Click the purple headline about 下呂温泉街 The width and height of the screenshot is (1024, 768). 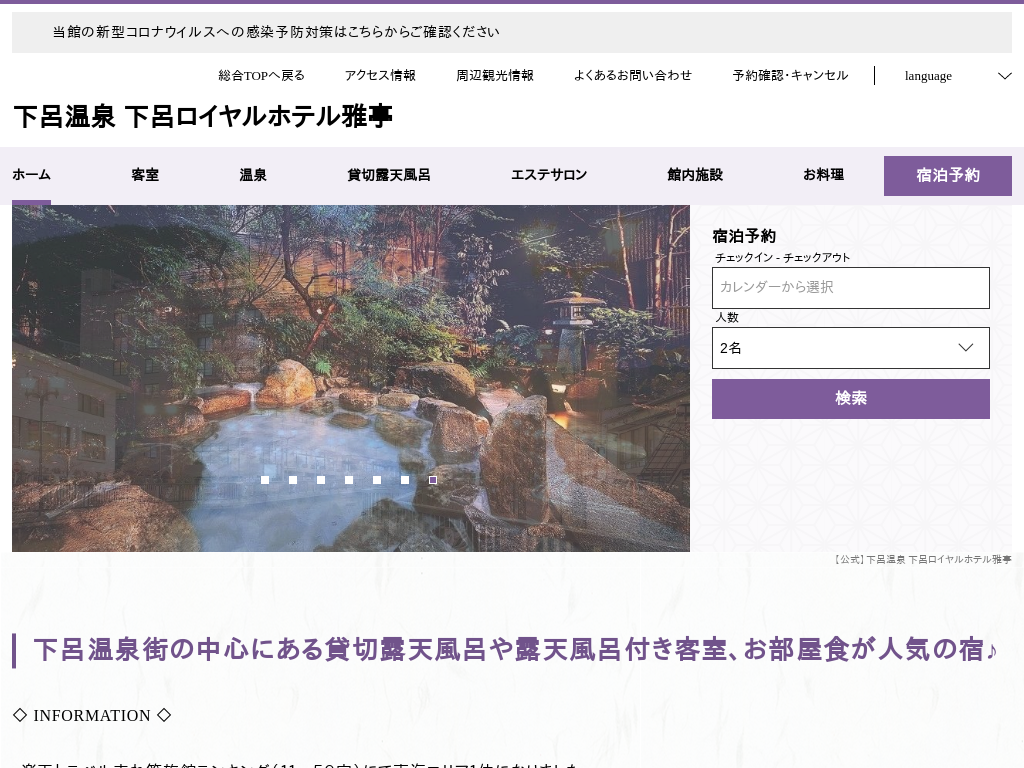(515, 650)
